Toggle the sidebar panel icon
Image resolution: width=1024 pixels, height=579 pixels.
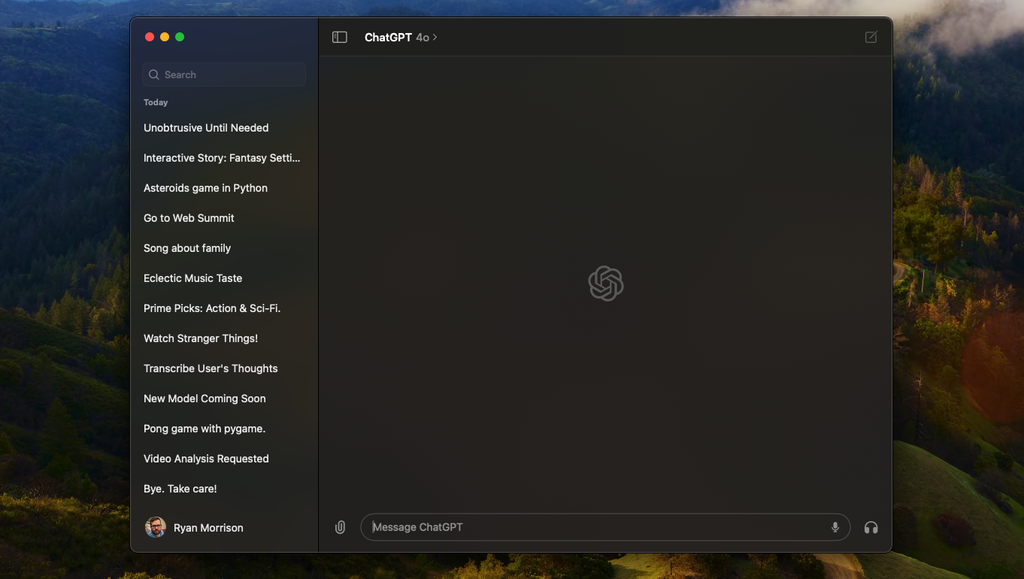pyautogui.click(x=340, y=37)
